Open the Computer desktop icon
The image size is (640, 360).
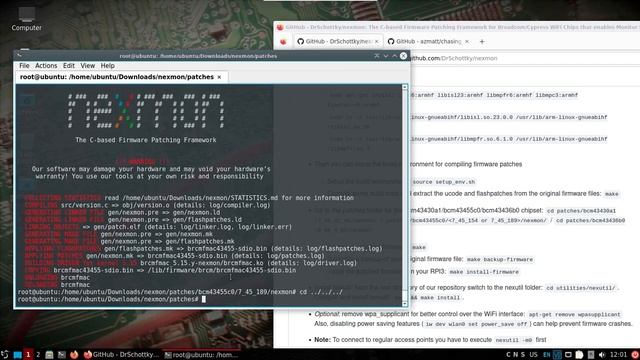tap(26, 20)
